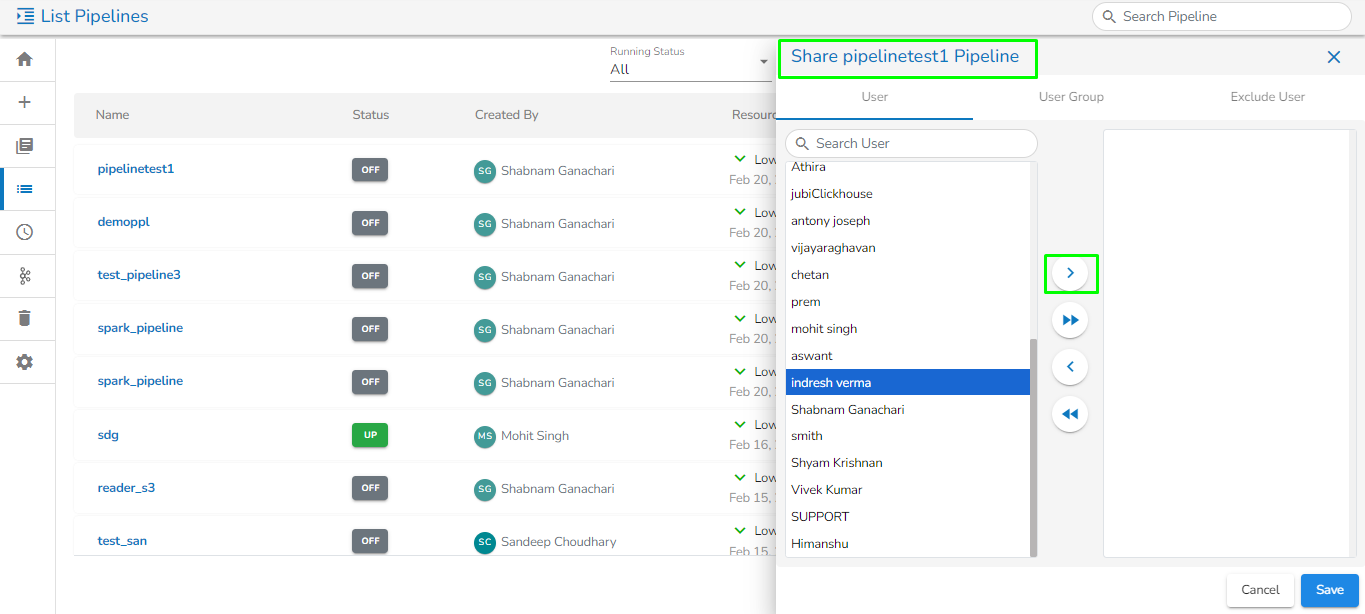Toggle OFF status of test_san
The height and width of the screenshot is (614, 1365).
click(x=370, y=541)
